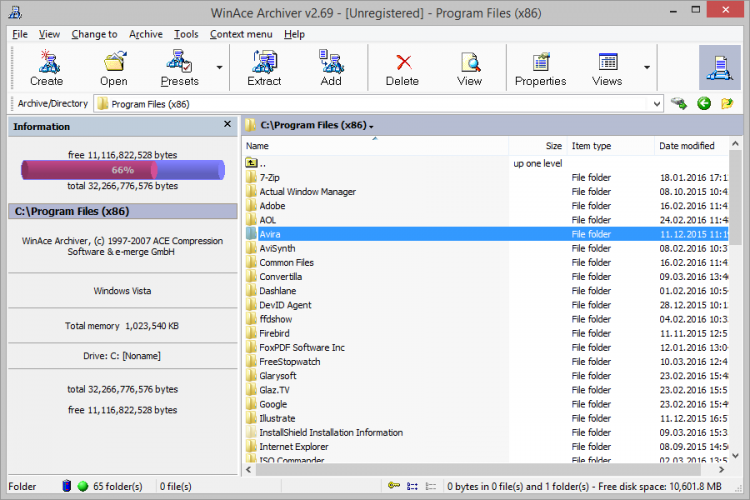Click the Views toolbar icon
750x500 pixels.
click(607, 67)
